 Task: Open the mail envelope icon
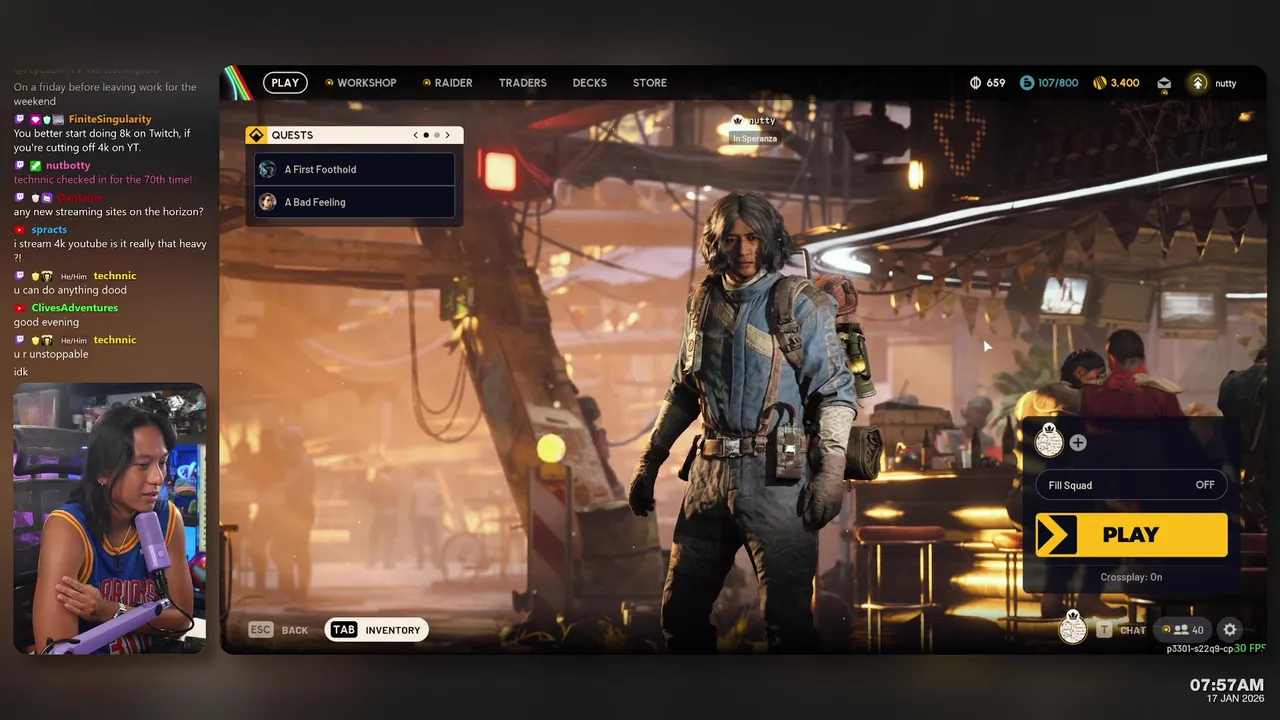(1164, 84)
